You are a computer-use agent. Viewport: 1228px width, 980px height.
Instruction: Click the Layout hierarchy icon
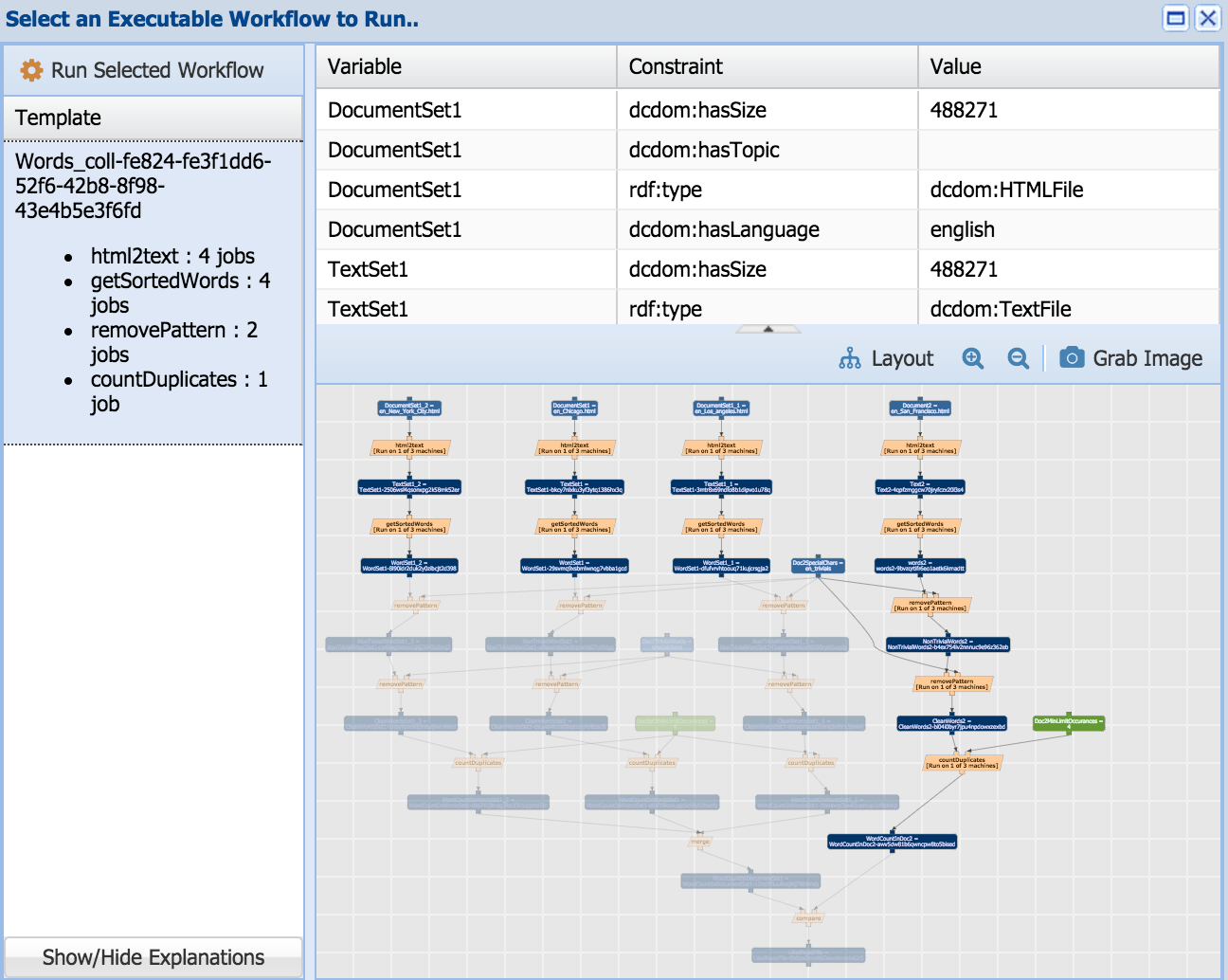pyautogui.click(x=850, y=358)
